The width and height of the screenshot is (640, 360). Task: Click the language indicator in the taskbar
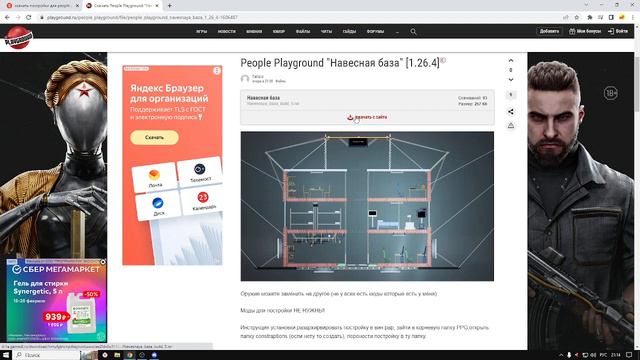point(603,355)
